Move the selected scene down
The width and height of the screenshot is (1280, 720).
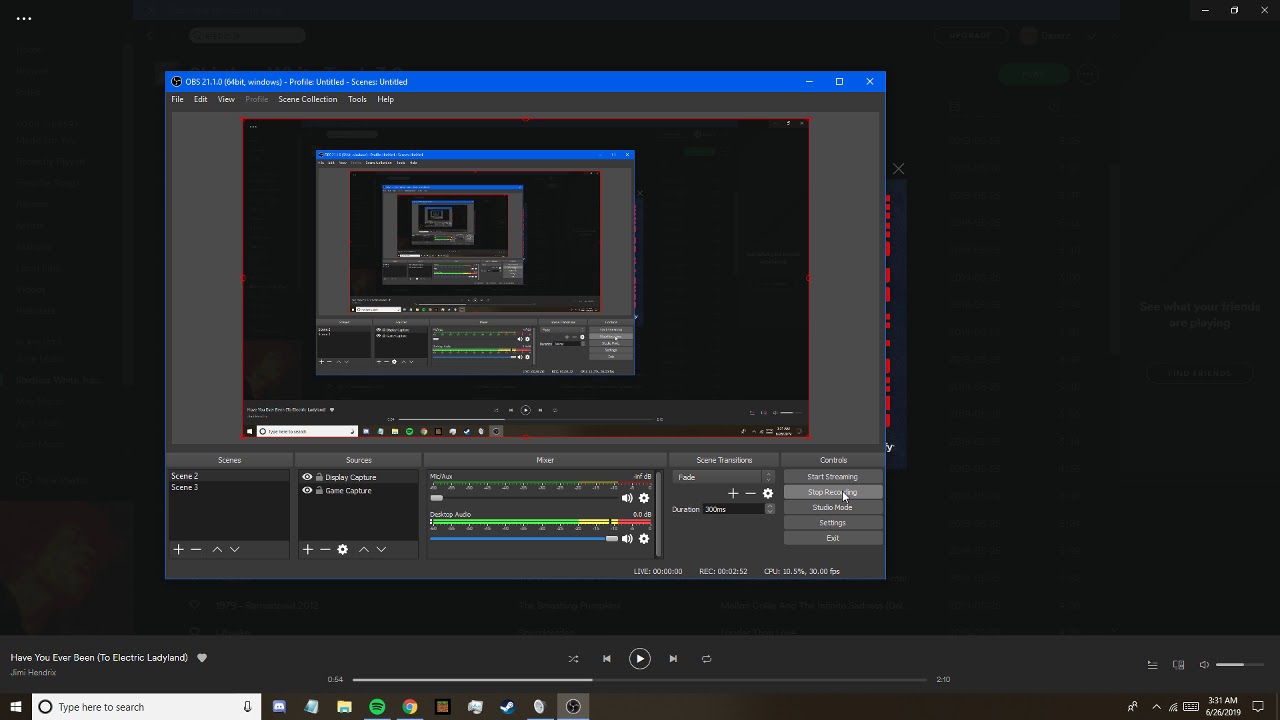point(235,549)
